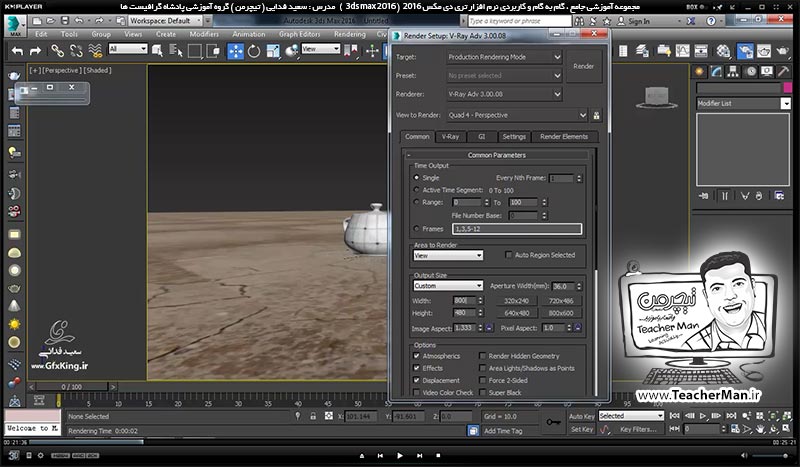Click the Selection Lock toggle padlock icon
This screenshot has width=800, height=467.
tap(313, 416)
